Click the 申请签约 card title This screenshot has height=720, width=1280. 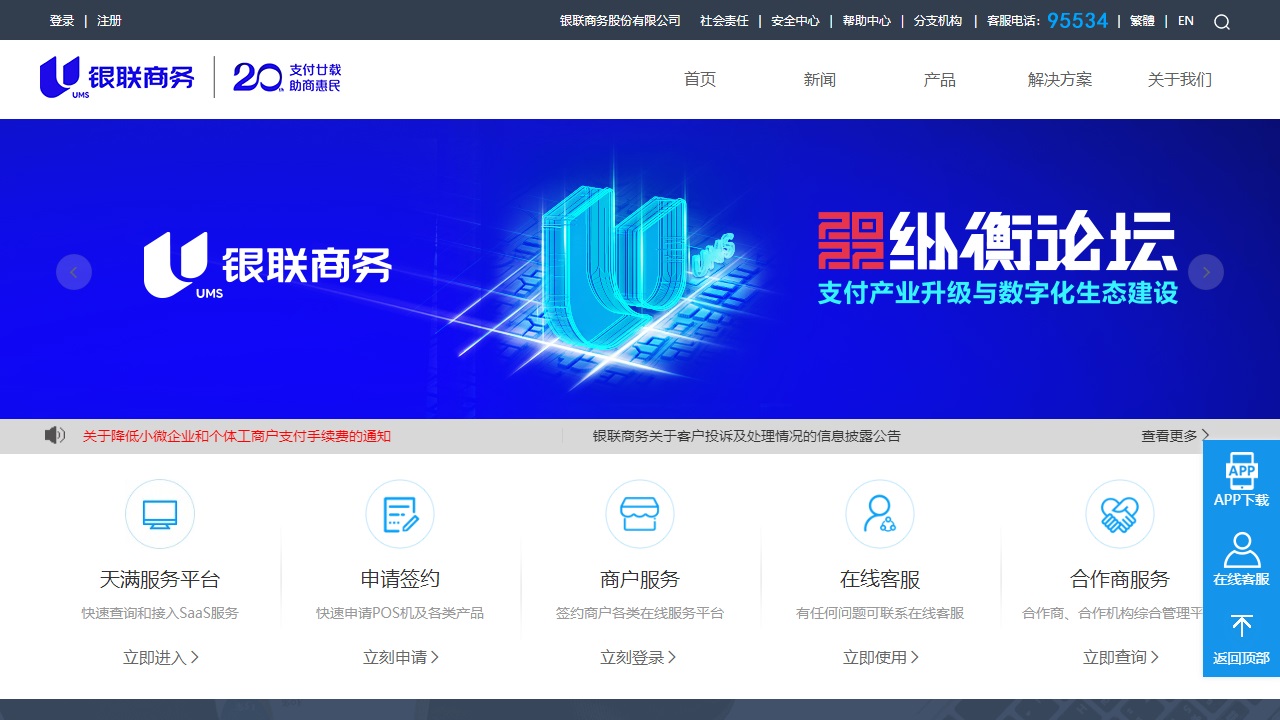400,580
